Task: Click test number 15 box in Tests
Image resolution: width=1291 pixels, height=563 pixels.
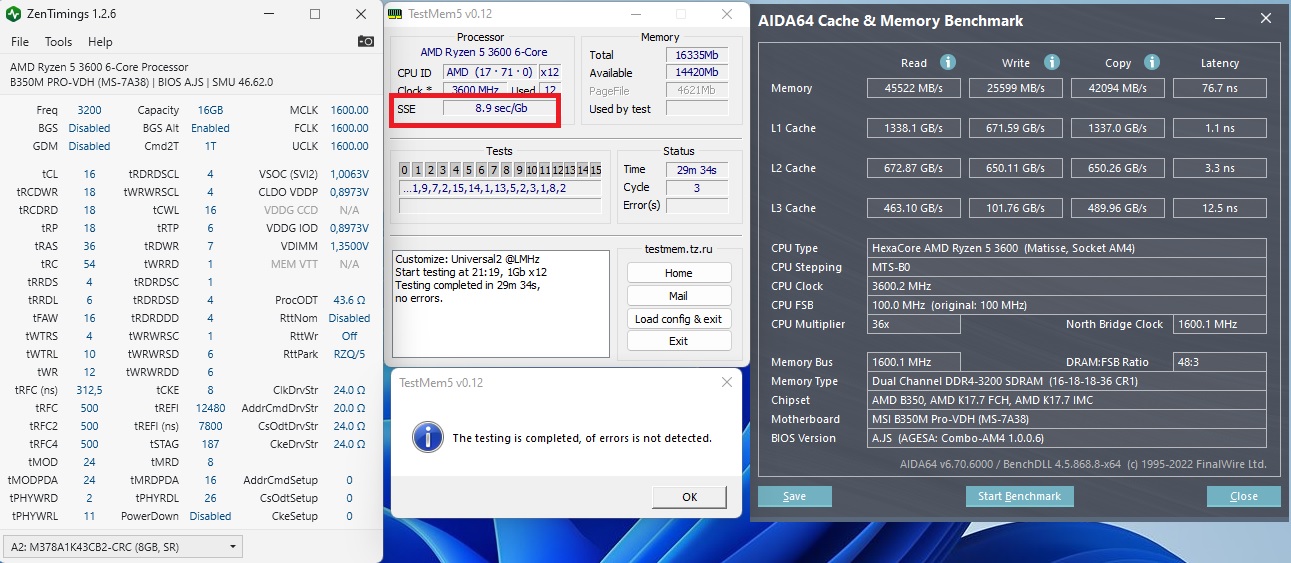Action: tap(595, 170)
